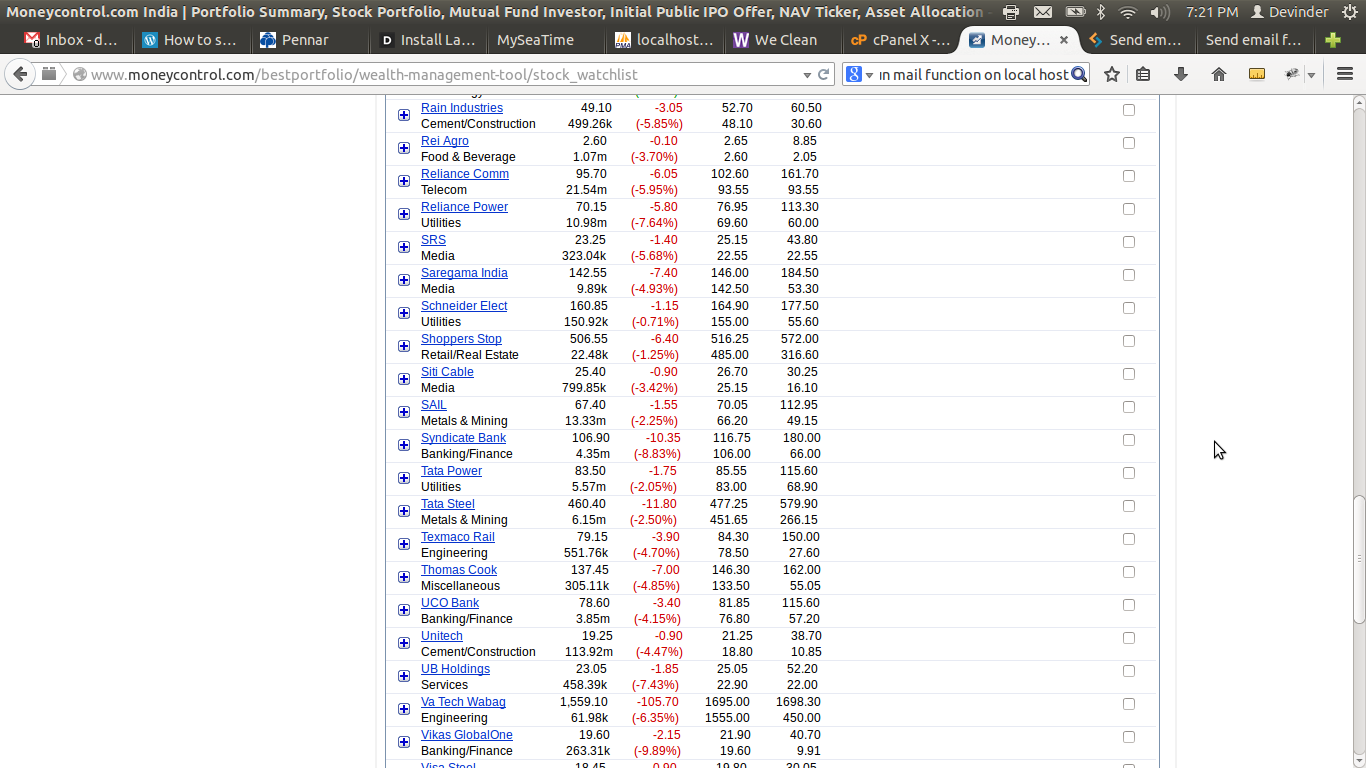This screenshot has width=1366, height=768.
Task: Open the Firefox hamburger menu
Action: [1345, 74]
